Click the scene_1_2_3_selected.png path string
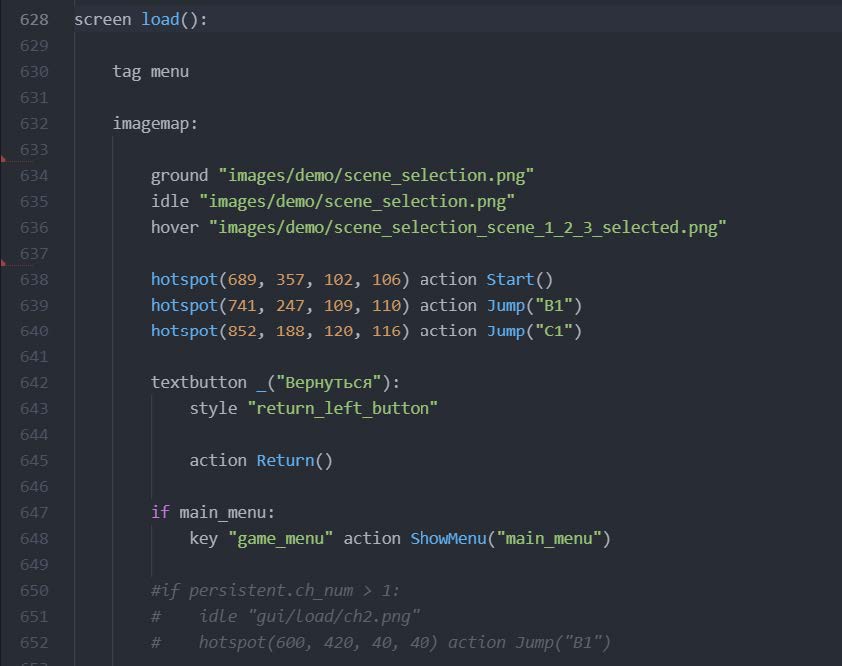This screenshot has width=842, height=666. [467, 228]
